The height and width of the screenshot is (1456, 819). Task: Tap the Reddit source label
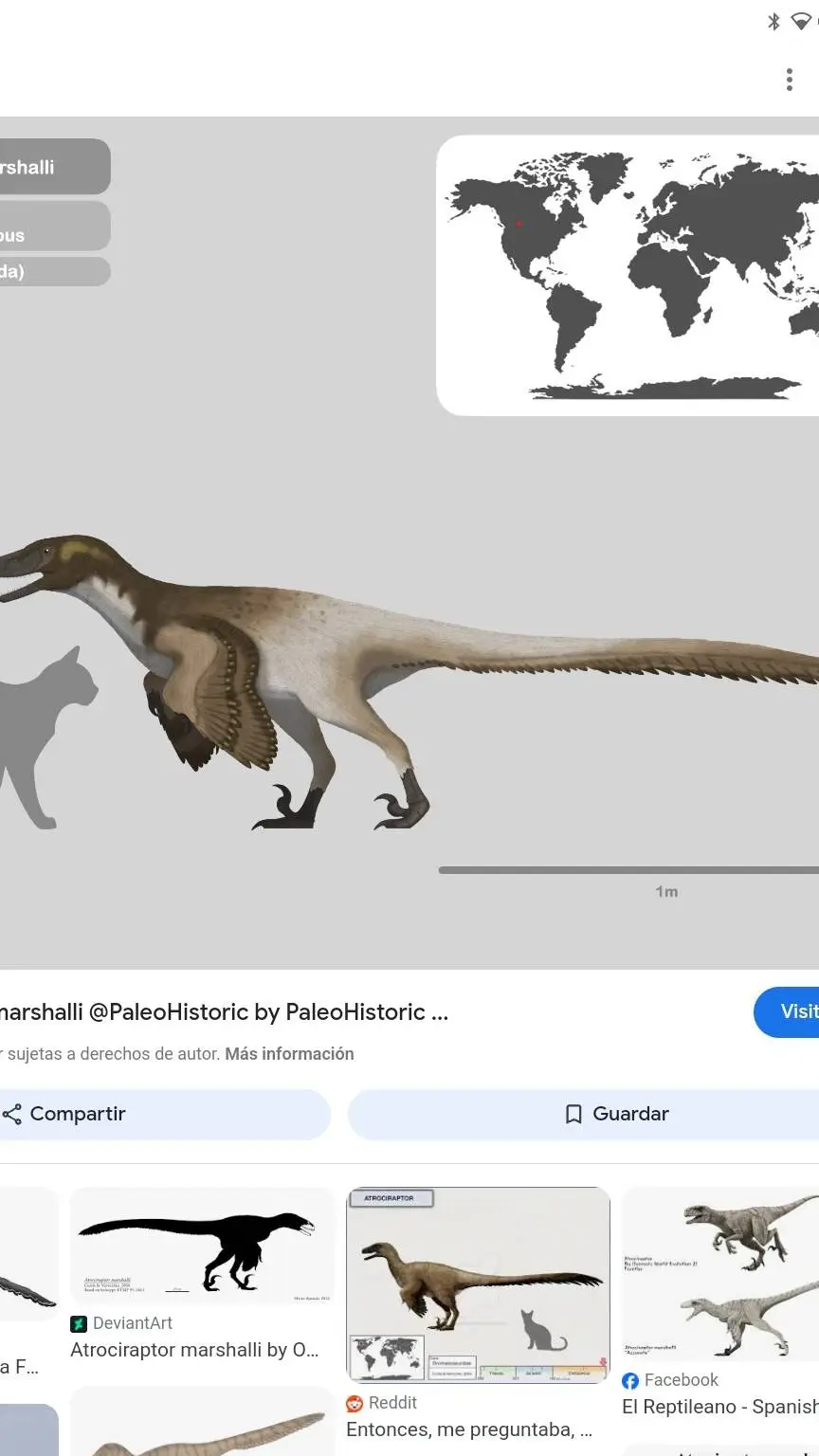pyautogui.click(x=392, y=1403)
